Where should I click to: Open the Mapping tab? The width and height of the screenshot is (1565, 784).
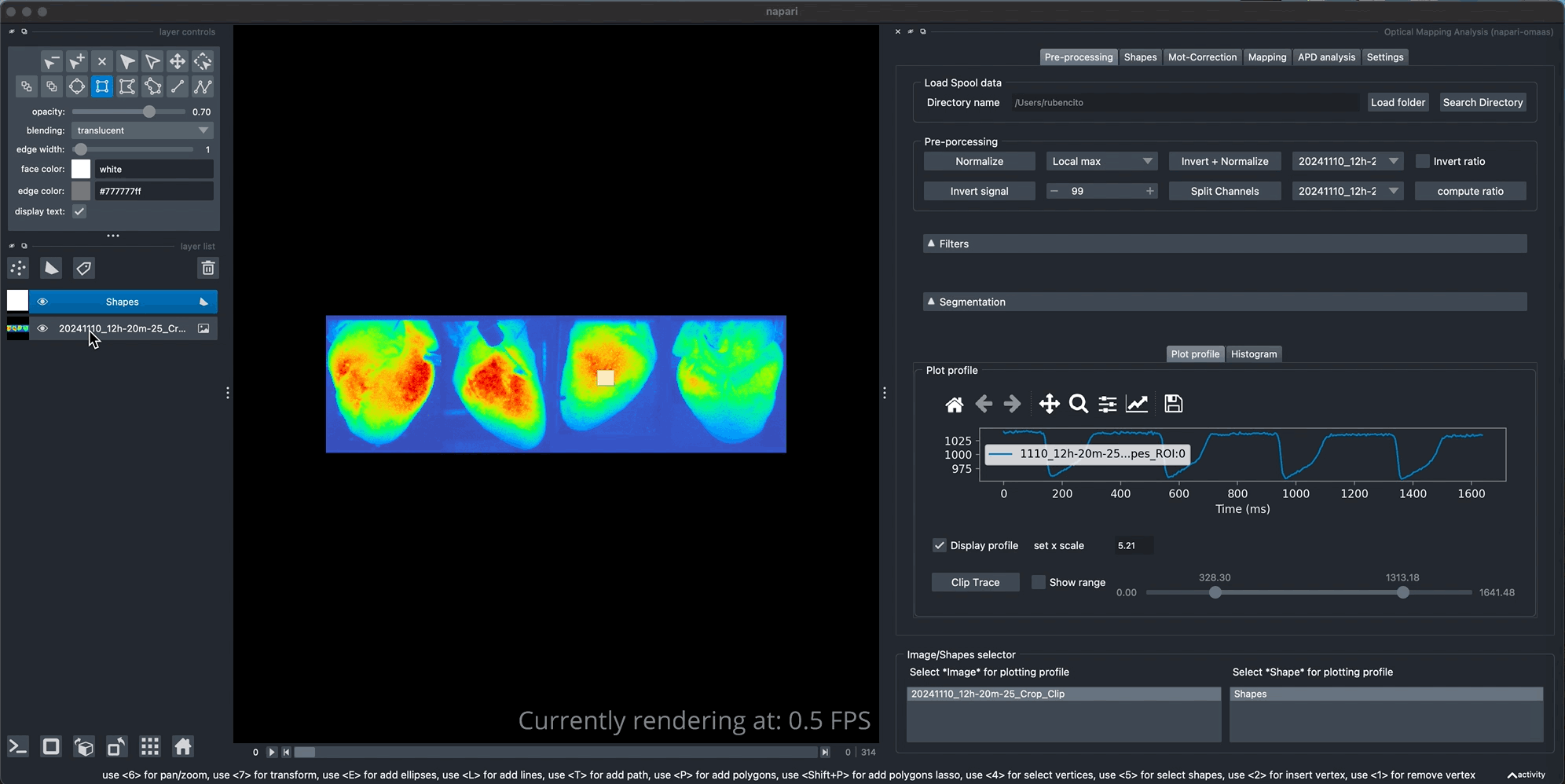(1267, 57)
